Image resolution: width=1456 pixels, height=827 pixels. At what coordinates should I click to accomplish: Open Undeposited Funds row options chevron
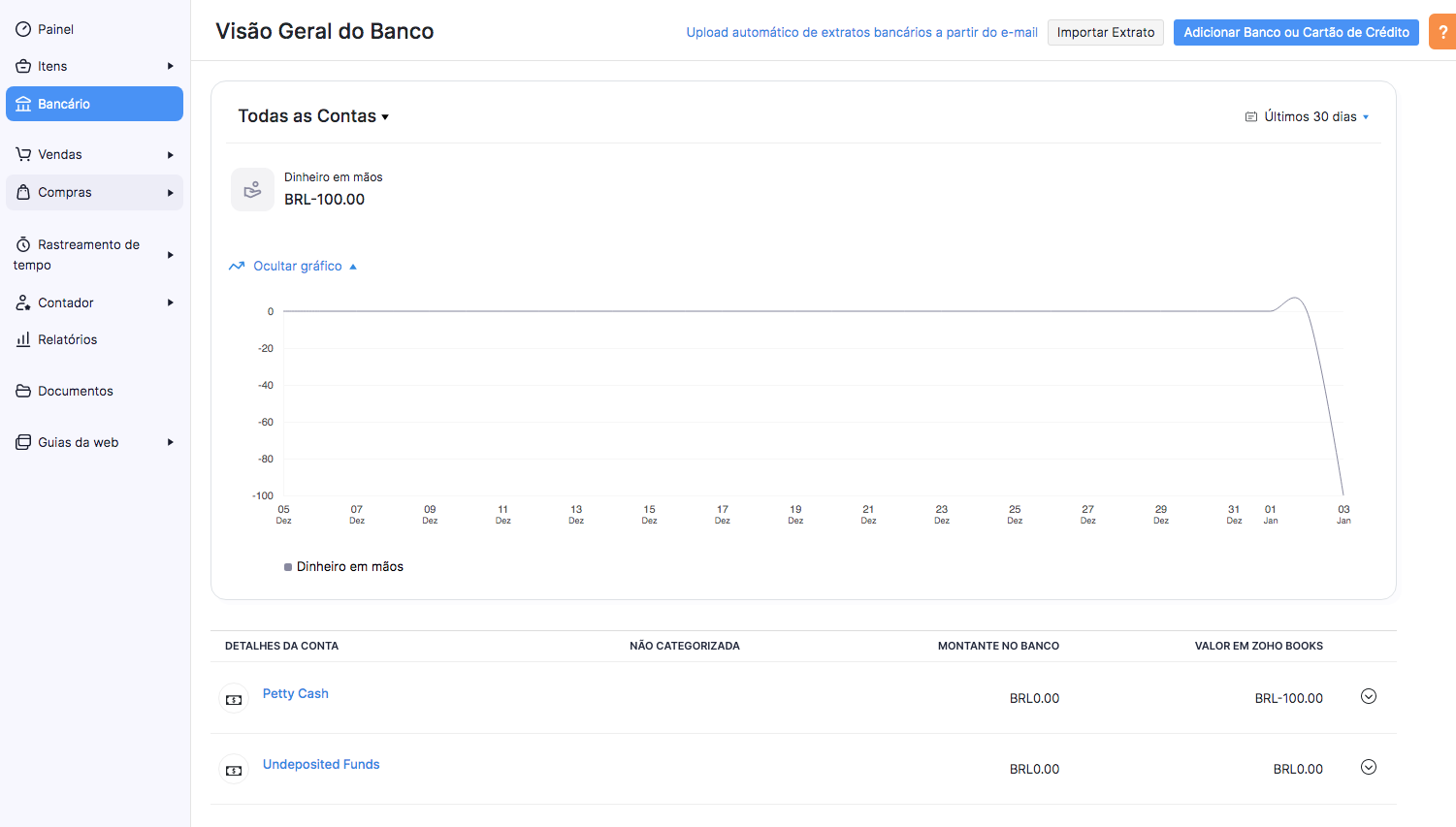(1369, 767)
